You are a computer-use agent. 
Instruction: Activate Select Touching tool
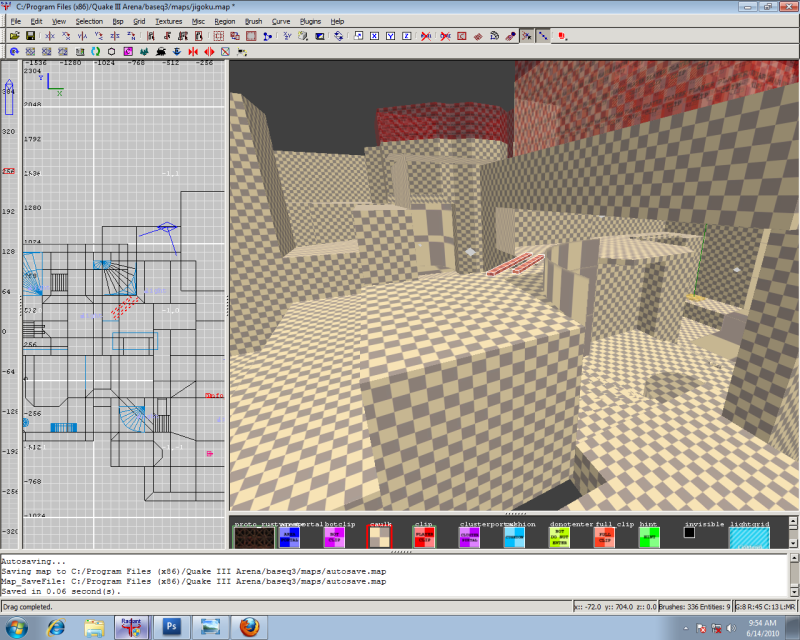(166, 36)
